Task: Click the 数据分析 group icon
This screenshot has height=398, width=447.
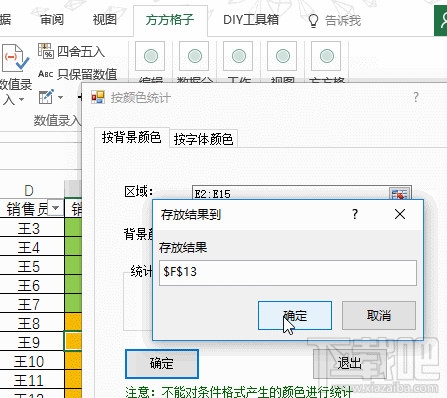Action: tap(195, 56)
